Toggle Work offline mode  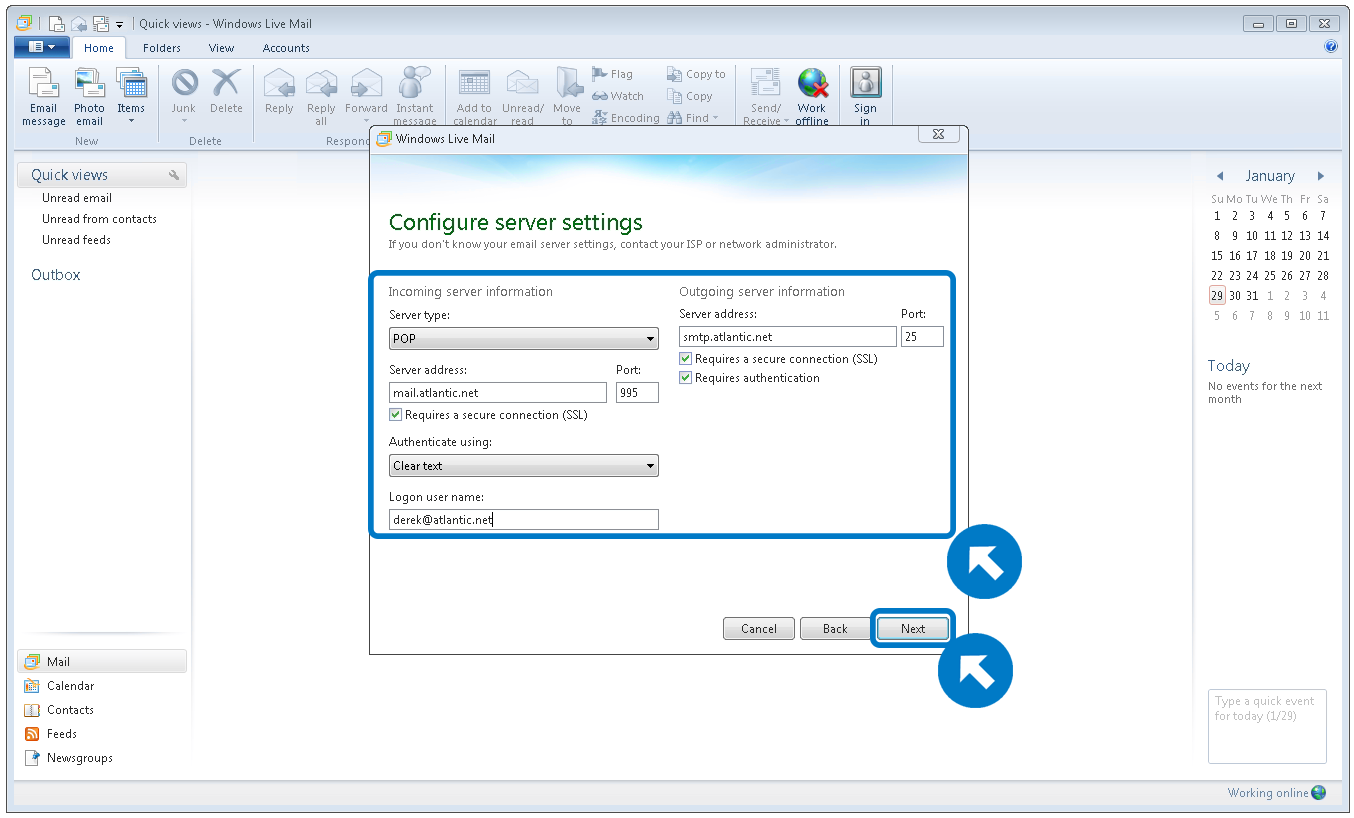point(812,97)
